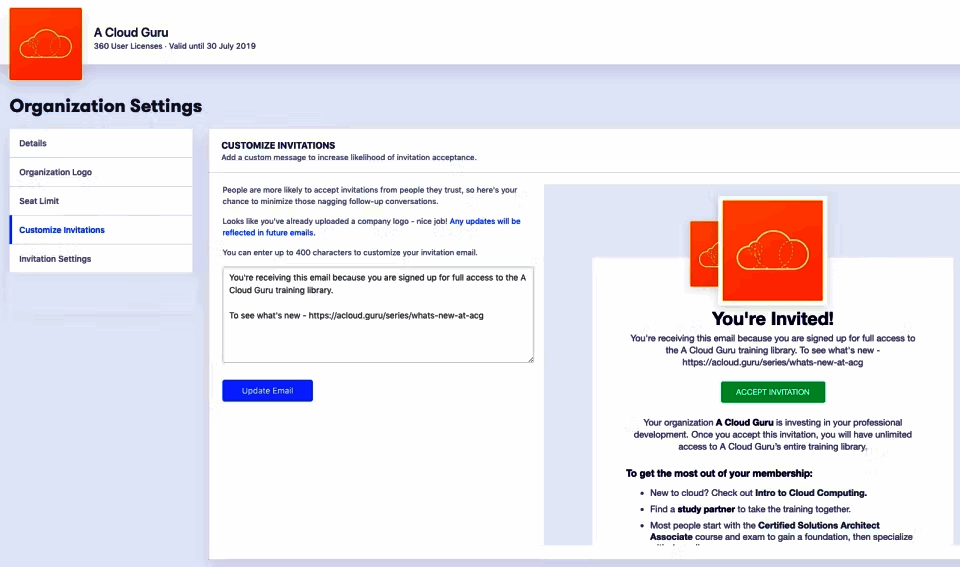Click the 360 User Licenses validity text
This screenshot has width=960, height=567.
[174, 46]
